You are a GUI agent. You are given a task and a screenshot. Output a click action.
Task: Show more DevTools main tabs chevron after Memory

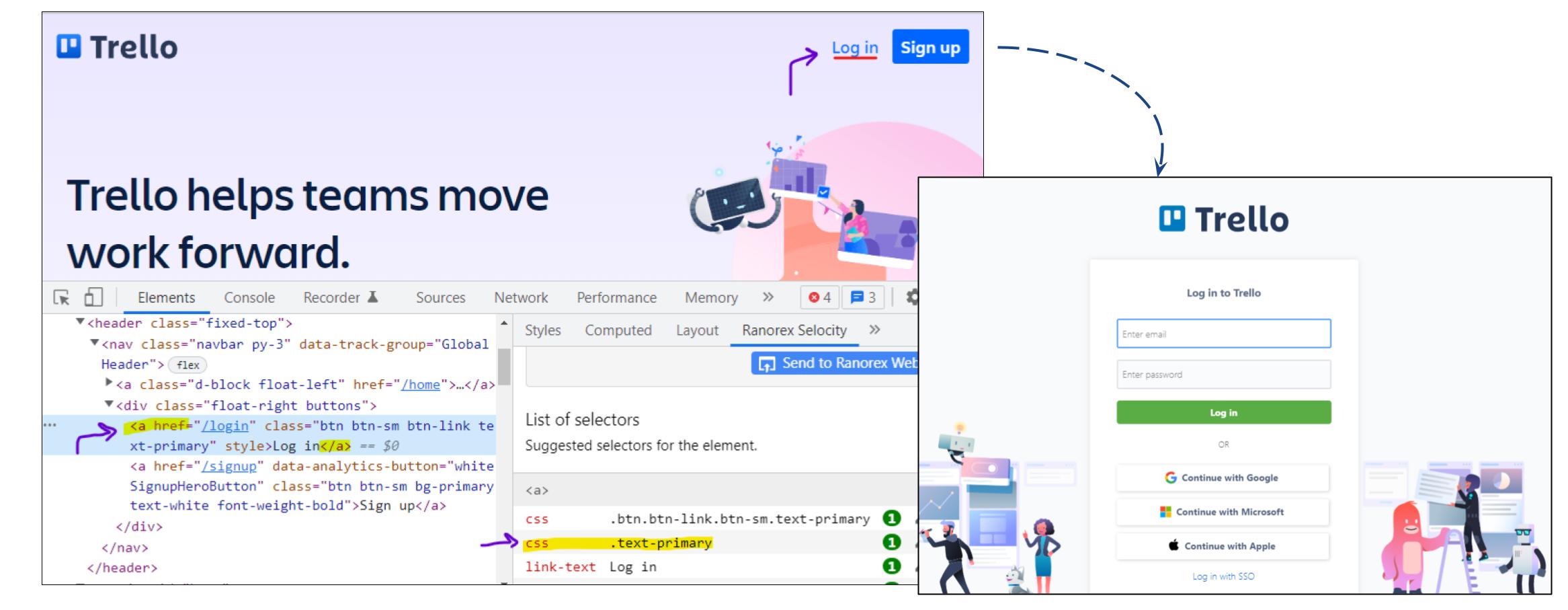click(768, 297)
